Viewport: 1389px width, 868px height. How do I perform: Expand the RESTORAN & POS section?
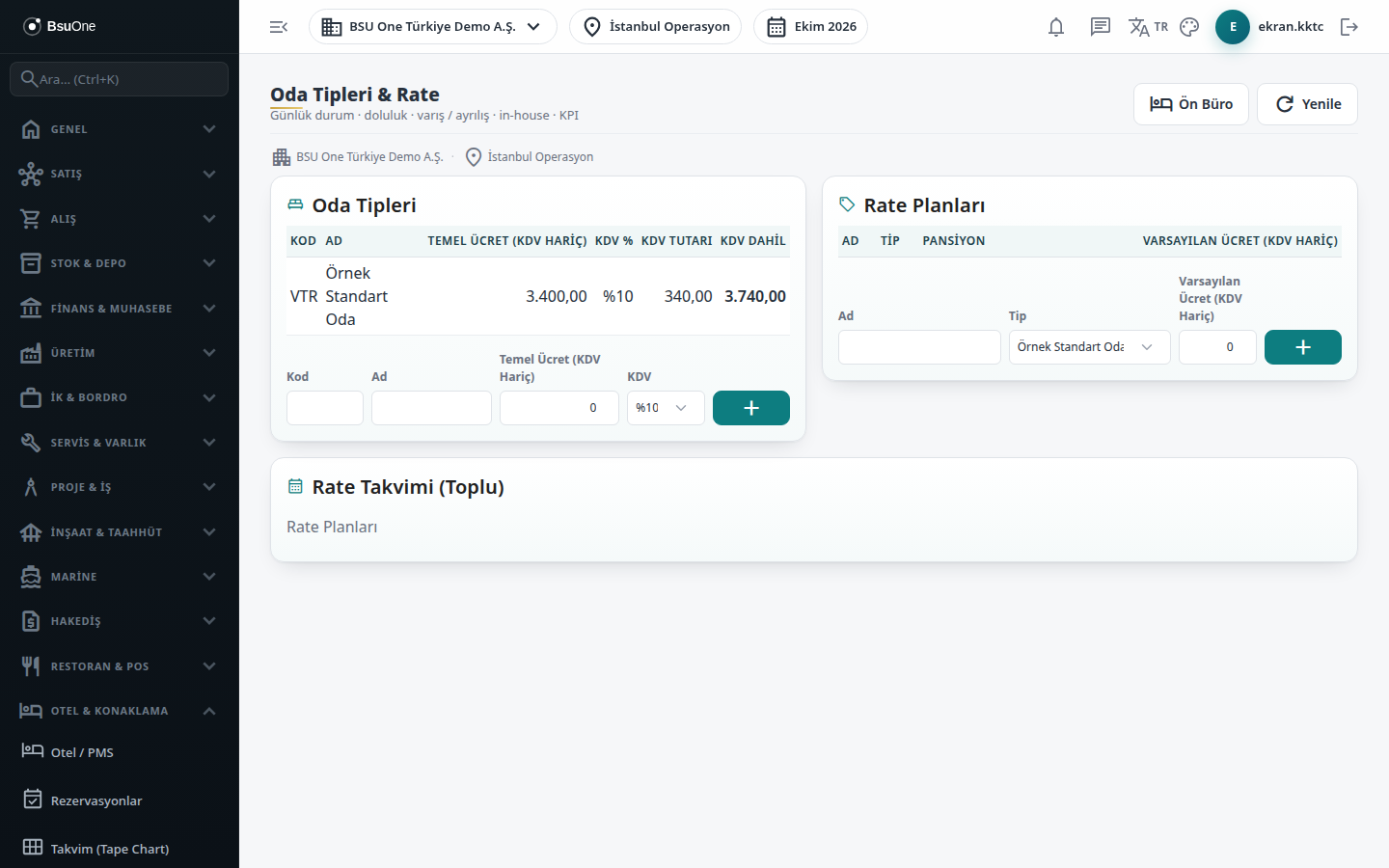pos(120,666)
